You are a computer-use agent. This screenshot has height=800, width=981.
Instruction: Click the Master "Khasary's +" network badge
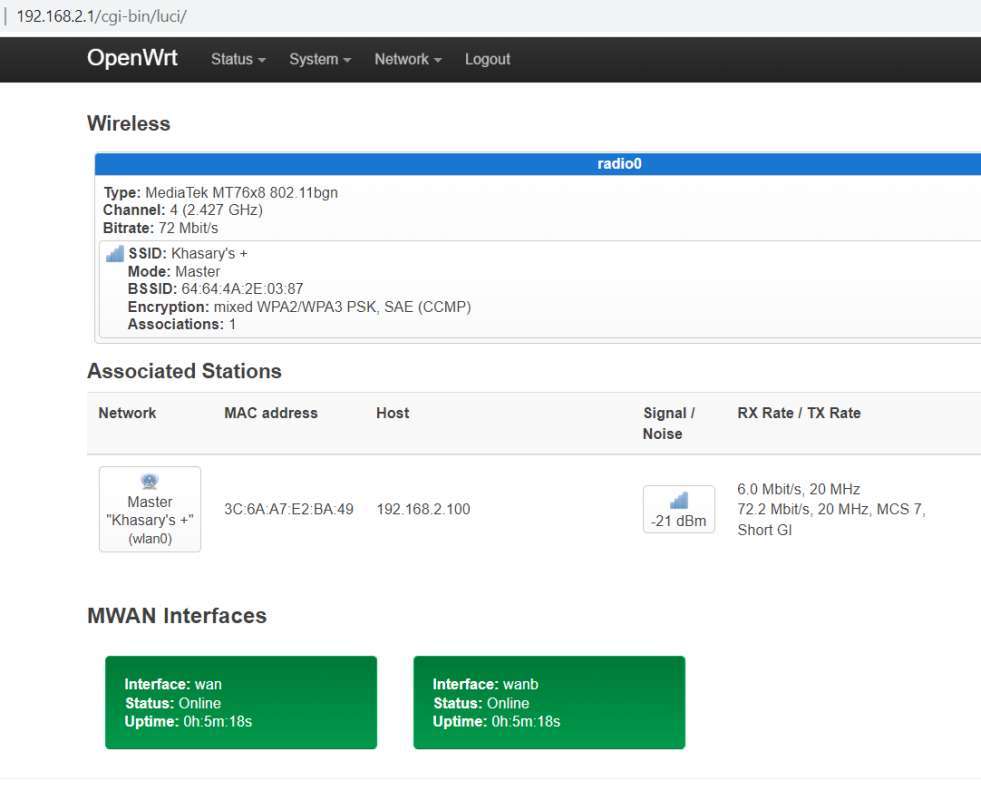pyautogui.click(x=150, y=512)
